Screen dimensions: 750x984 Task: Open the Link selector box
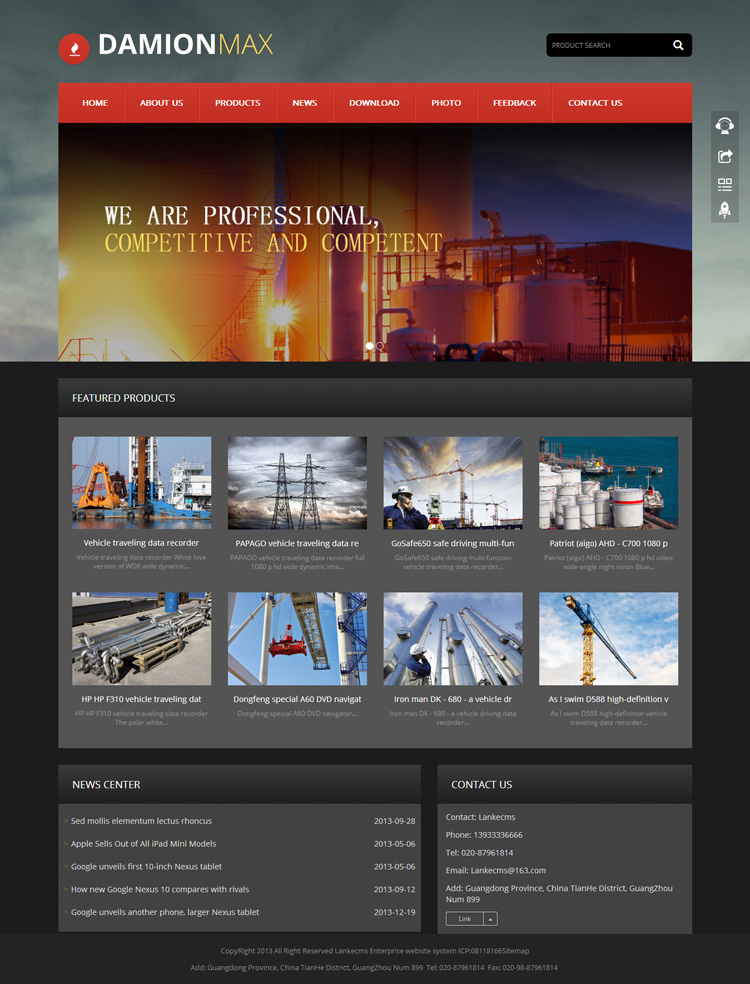tap(471, 919)
